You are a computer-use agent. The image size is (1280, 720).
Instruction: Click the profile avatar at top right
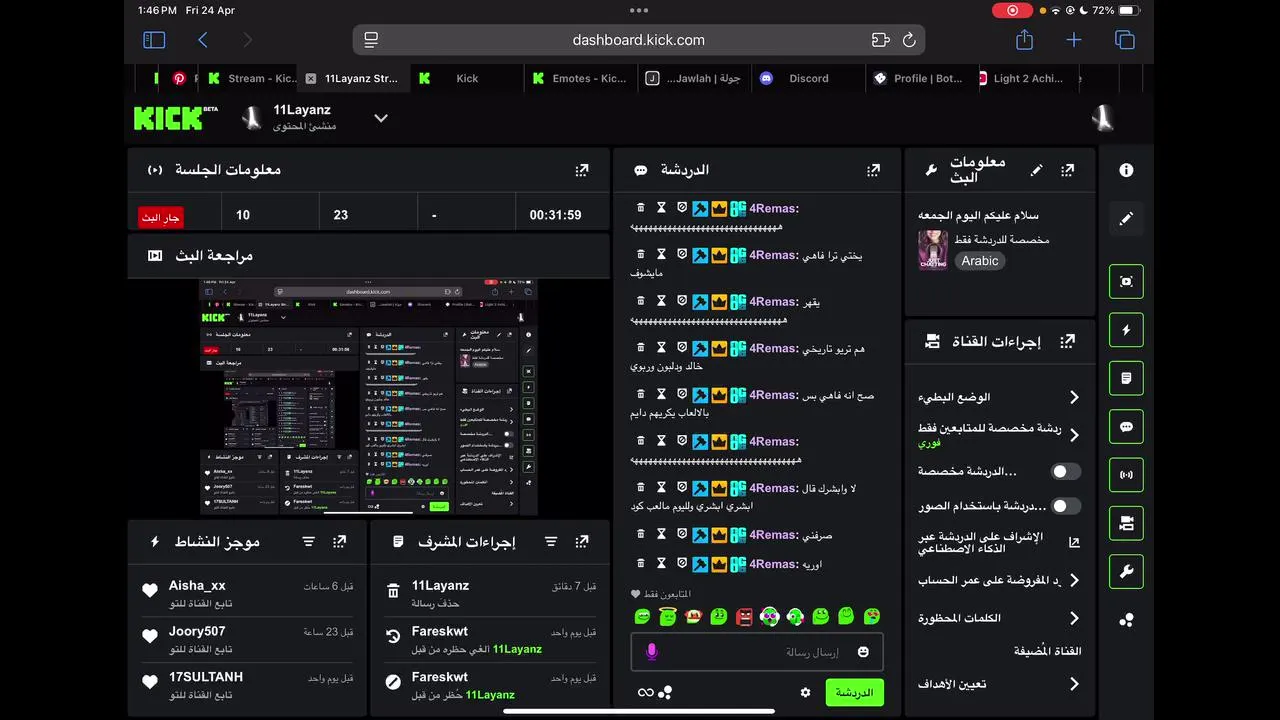1103,118
